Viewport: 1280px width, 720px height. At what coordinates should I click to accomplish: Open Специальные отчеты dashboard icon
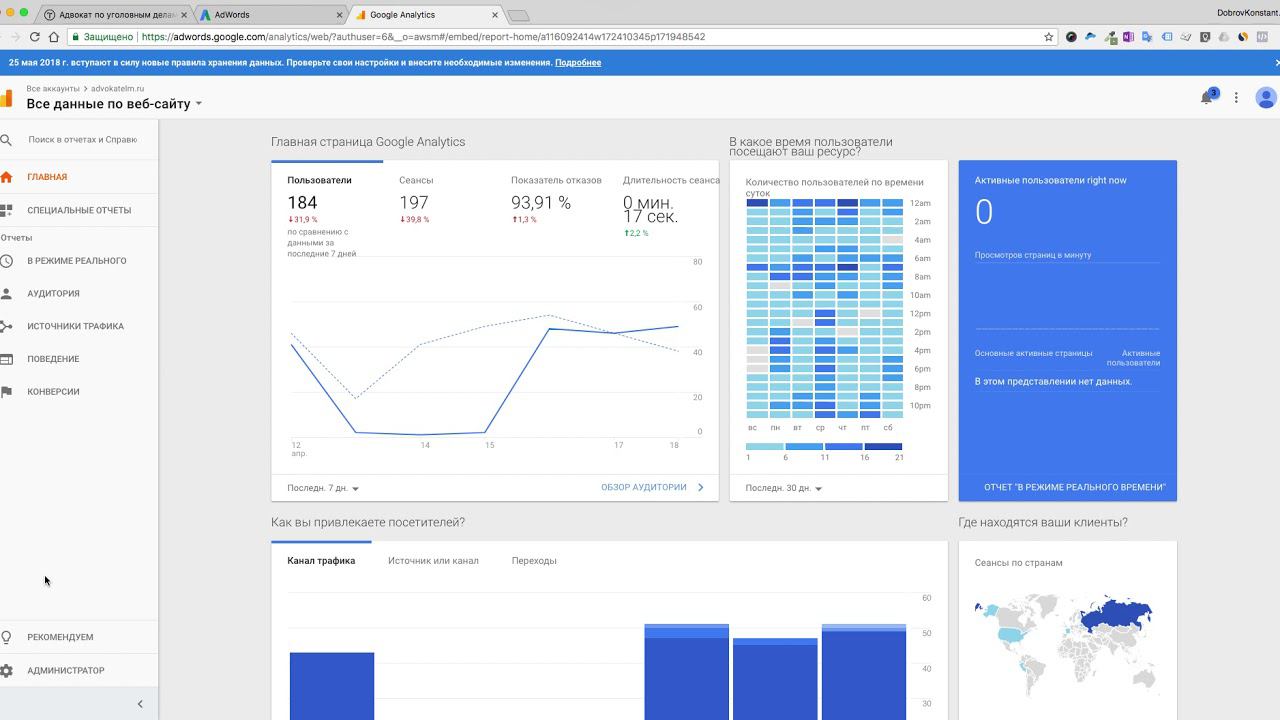6,210
